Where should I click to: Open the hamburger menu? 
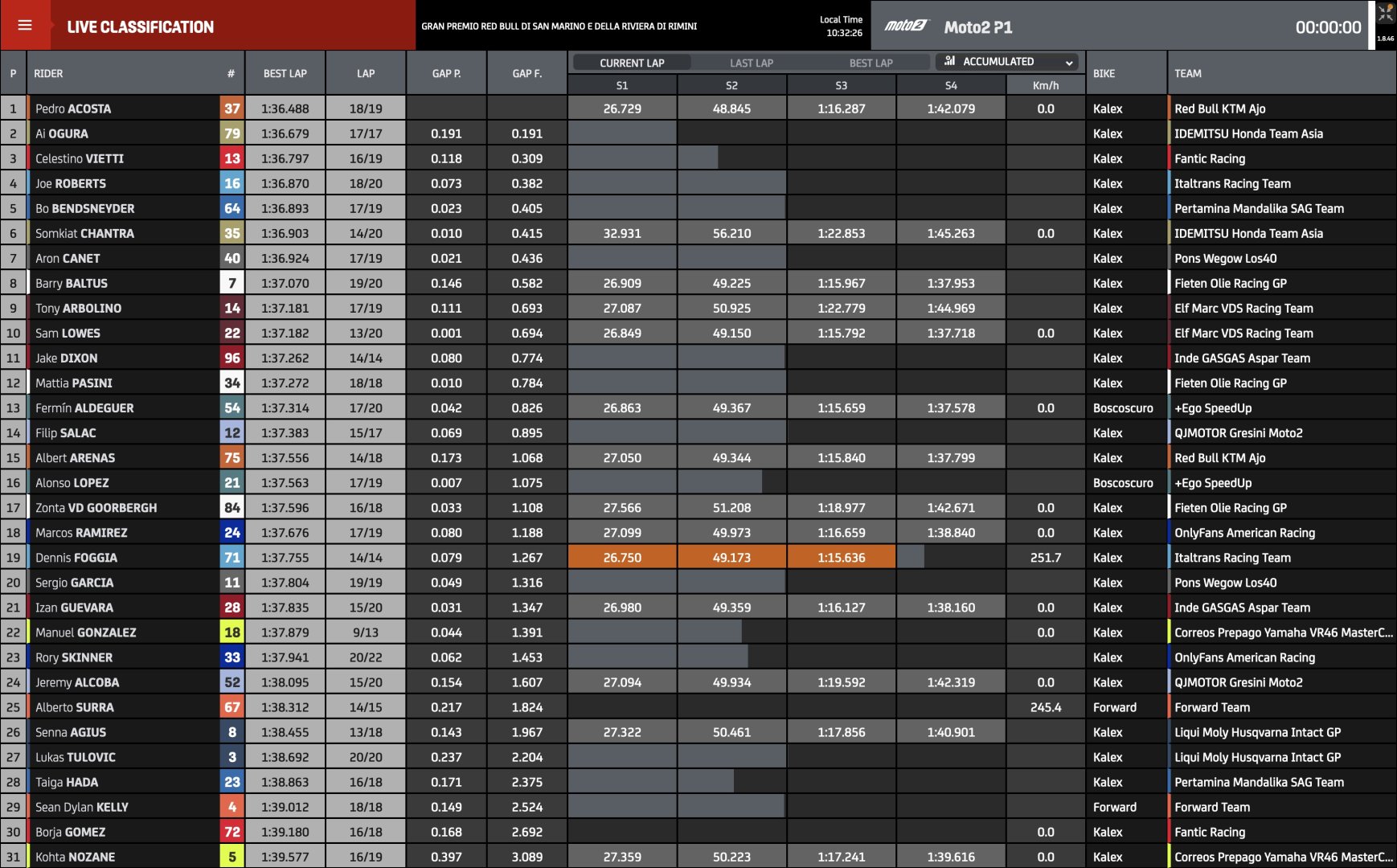coord(25,26)
